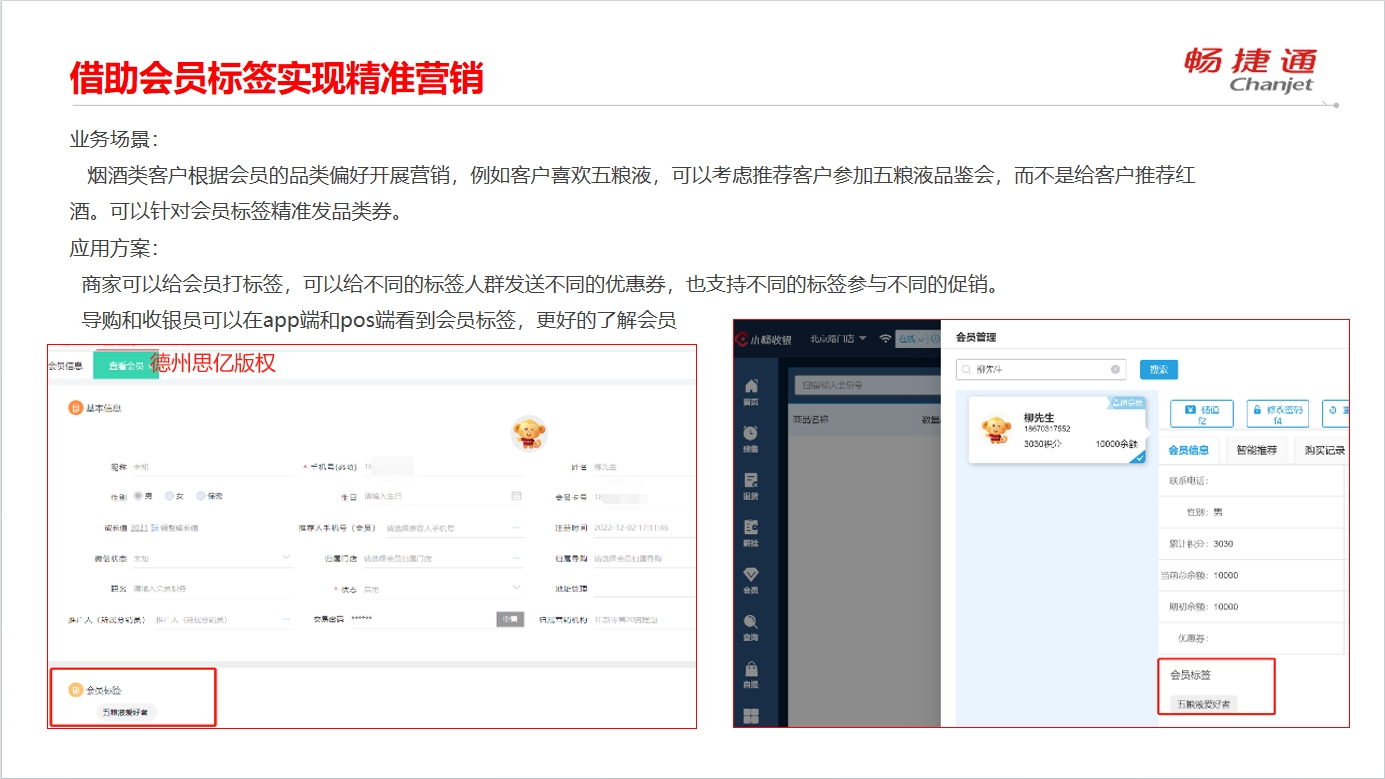
Task: Click 五粮液爱好者 tag in left form
Action: click(127, 712)
